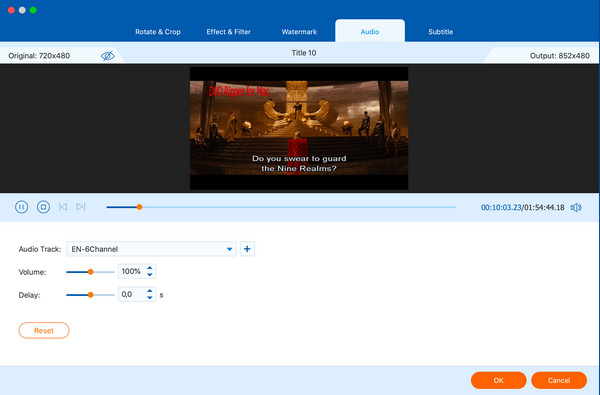
Task: Click the playback progress handle
Action: [x=140, y=207]
